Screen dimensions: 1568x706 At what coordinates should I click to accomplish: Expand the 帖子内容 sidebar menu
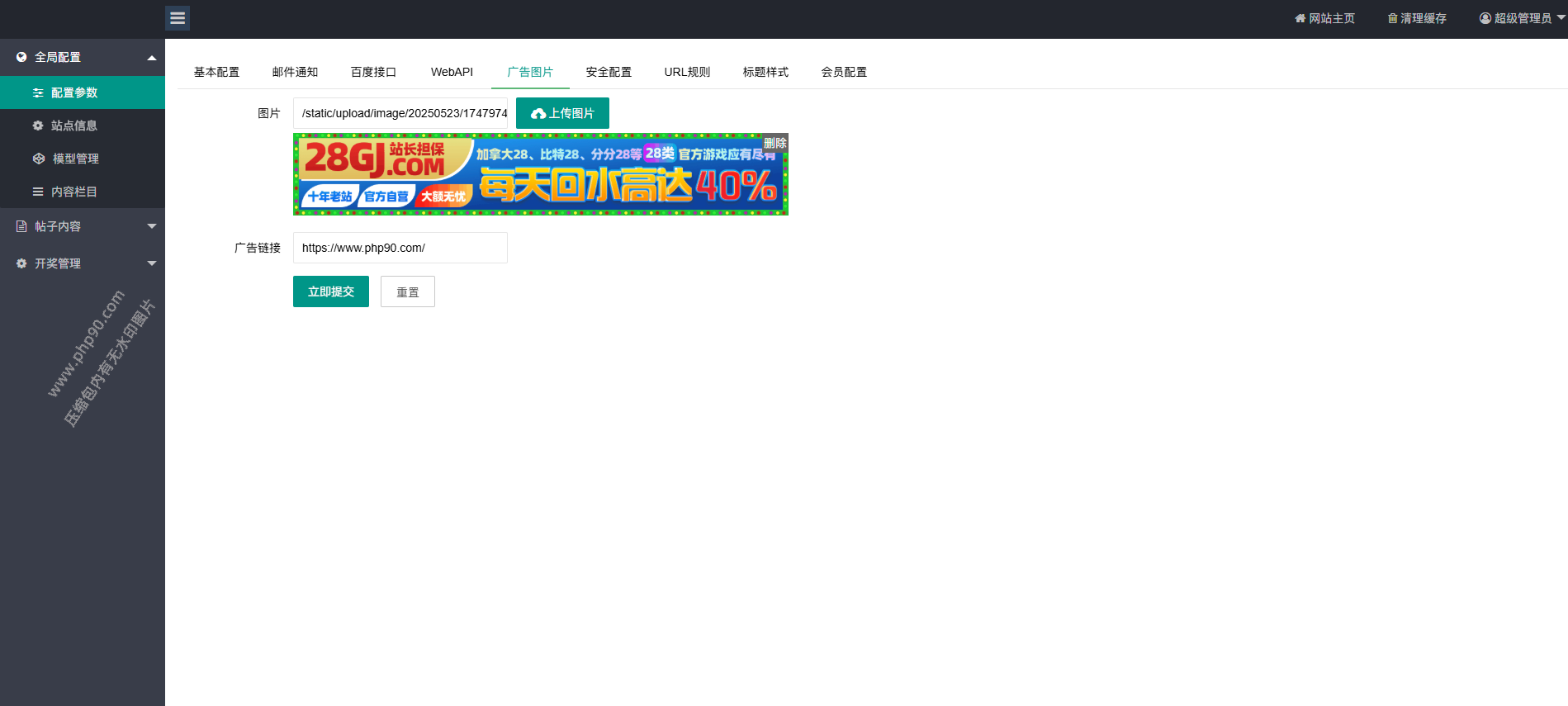coord(152,226)
